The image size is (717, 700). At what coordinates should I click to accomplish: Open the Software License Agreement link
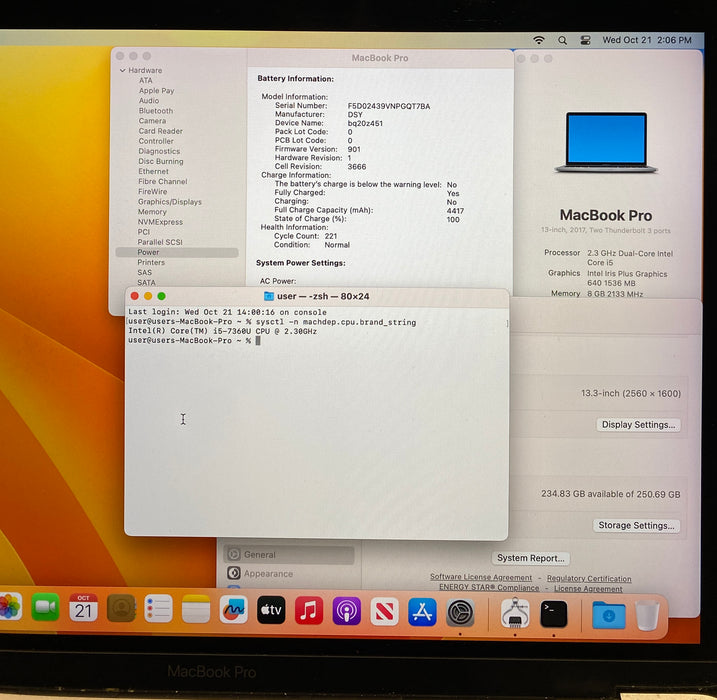[x=481, y=577]
